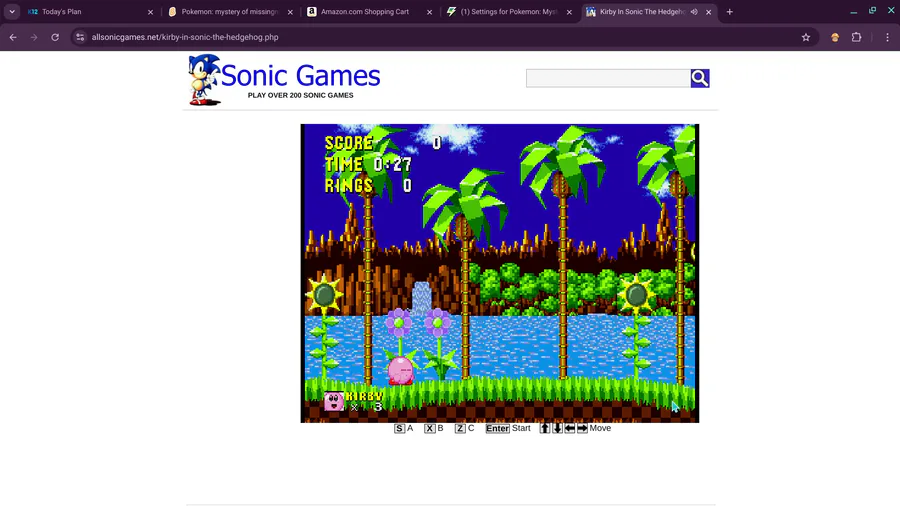
Task: Click the magnifying glass search button
Action: [700, 78]
